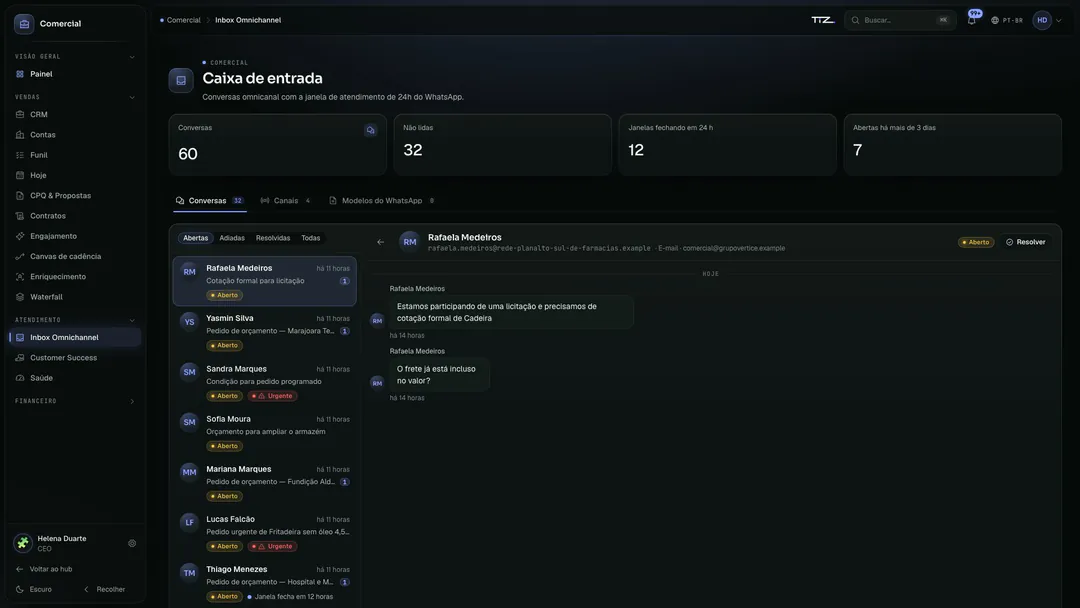Open Sandra Marques conversation
This screenshot has width=1080, height=608.
[264, 382]
